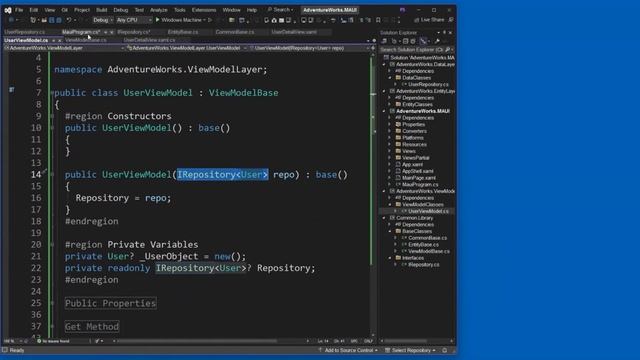
Task: Select MauiProgram.cs in Solution Explorer
Action: point(420,184)
